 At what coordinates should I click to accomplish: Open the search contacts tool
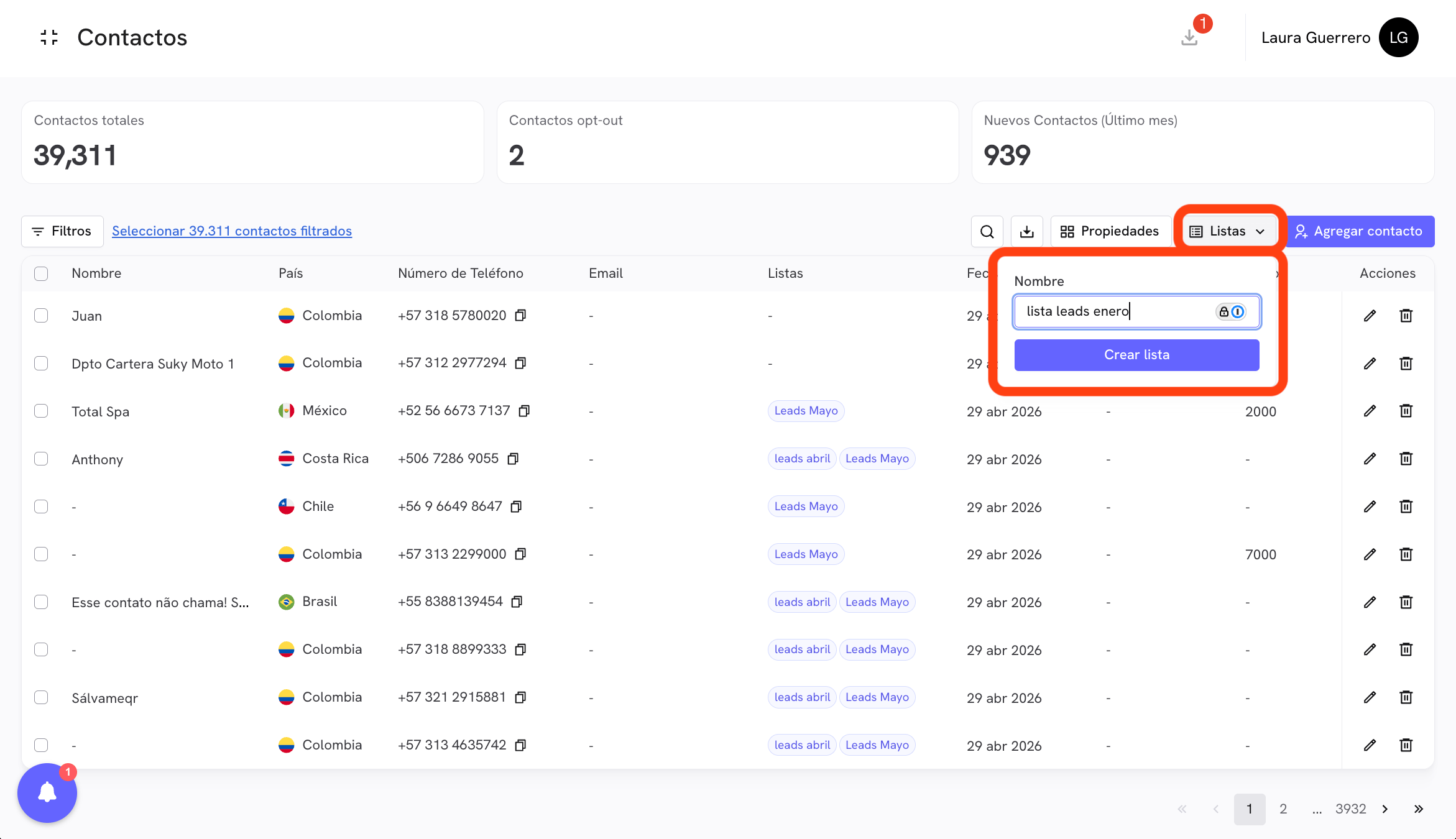pos(987,231)
